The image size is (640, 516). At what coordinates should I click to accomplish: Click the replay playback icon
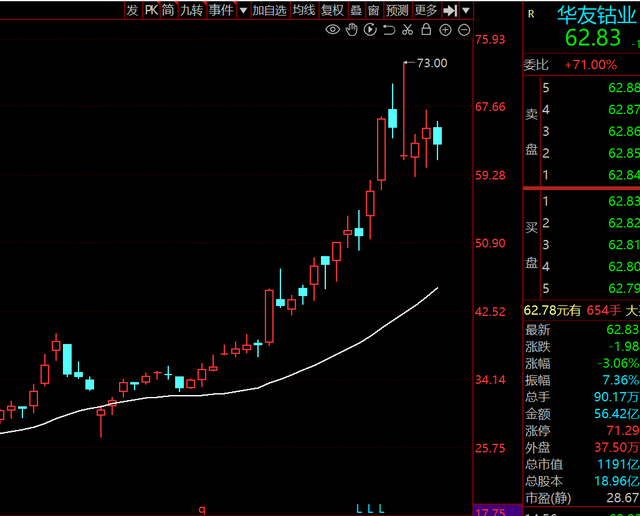click(x=370, y=29)
